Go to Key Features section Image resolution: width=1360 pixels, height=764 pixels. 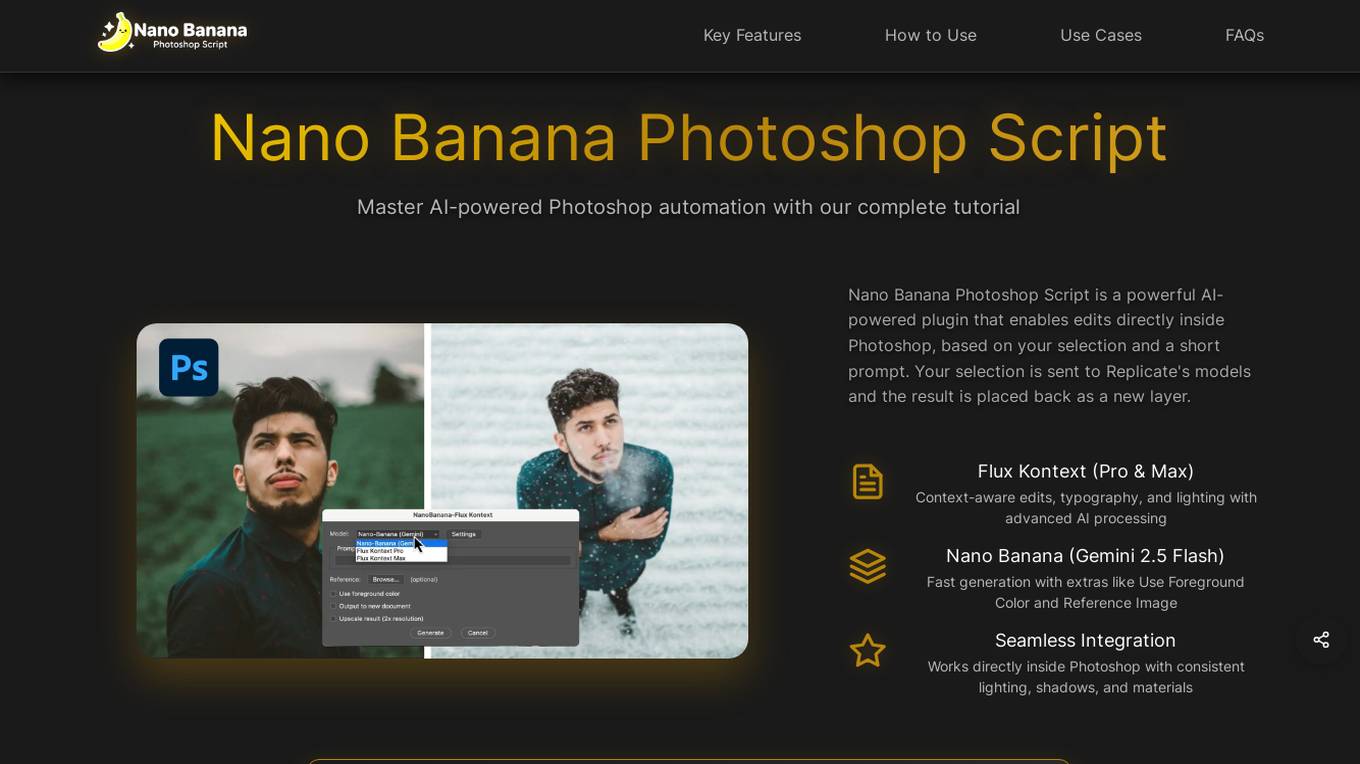(752, 35)
